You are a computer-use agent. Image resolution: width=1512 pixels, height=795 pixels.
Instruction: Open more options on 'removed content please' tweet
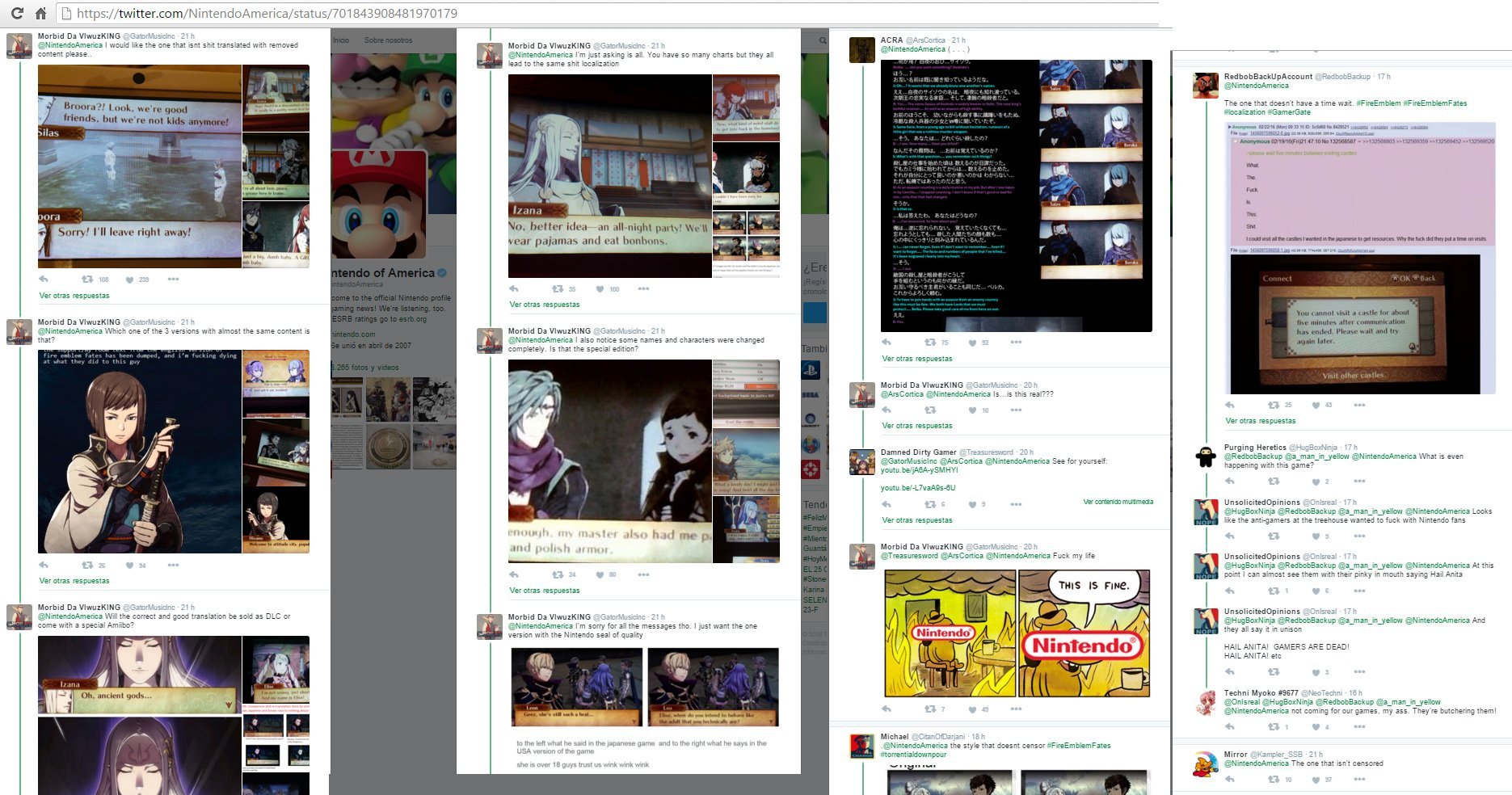tap(173, 280)
